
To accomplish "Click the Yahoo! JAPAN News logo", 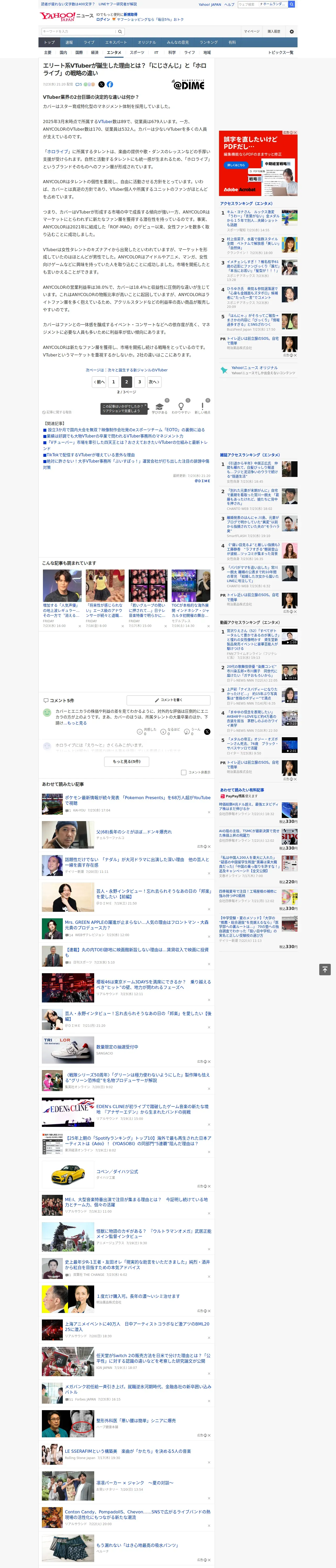I will click(x=67, y=16).
